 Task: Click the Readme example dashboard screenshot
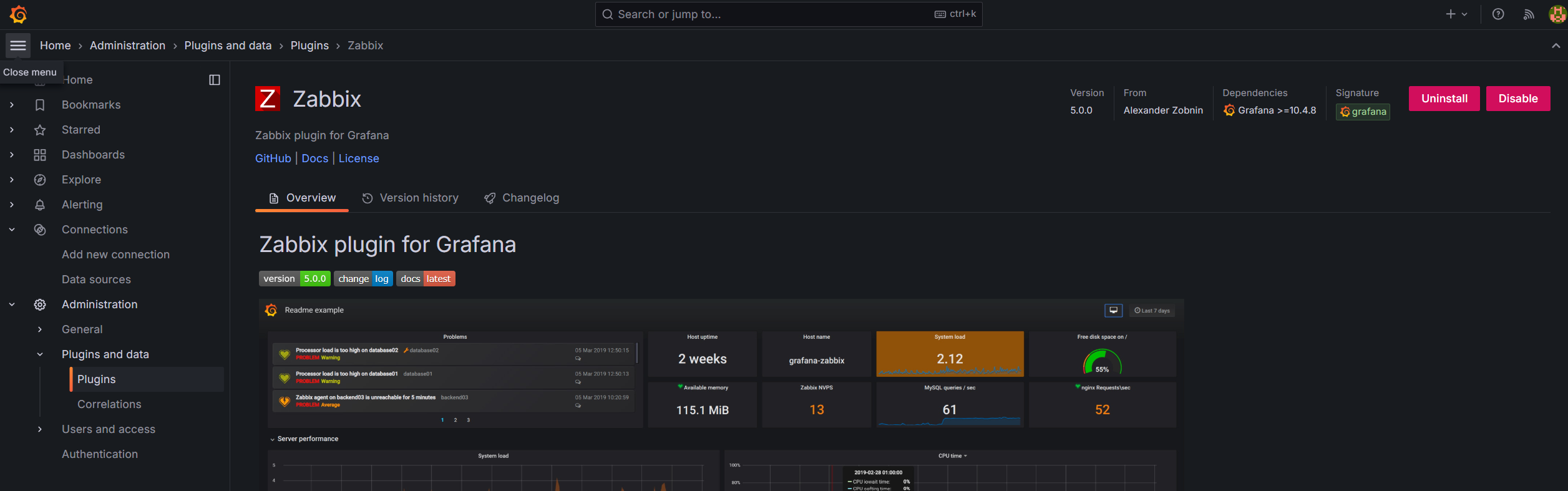click(721, 394)
